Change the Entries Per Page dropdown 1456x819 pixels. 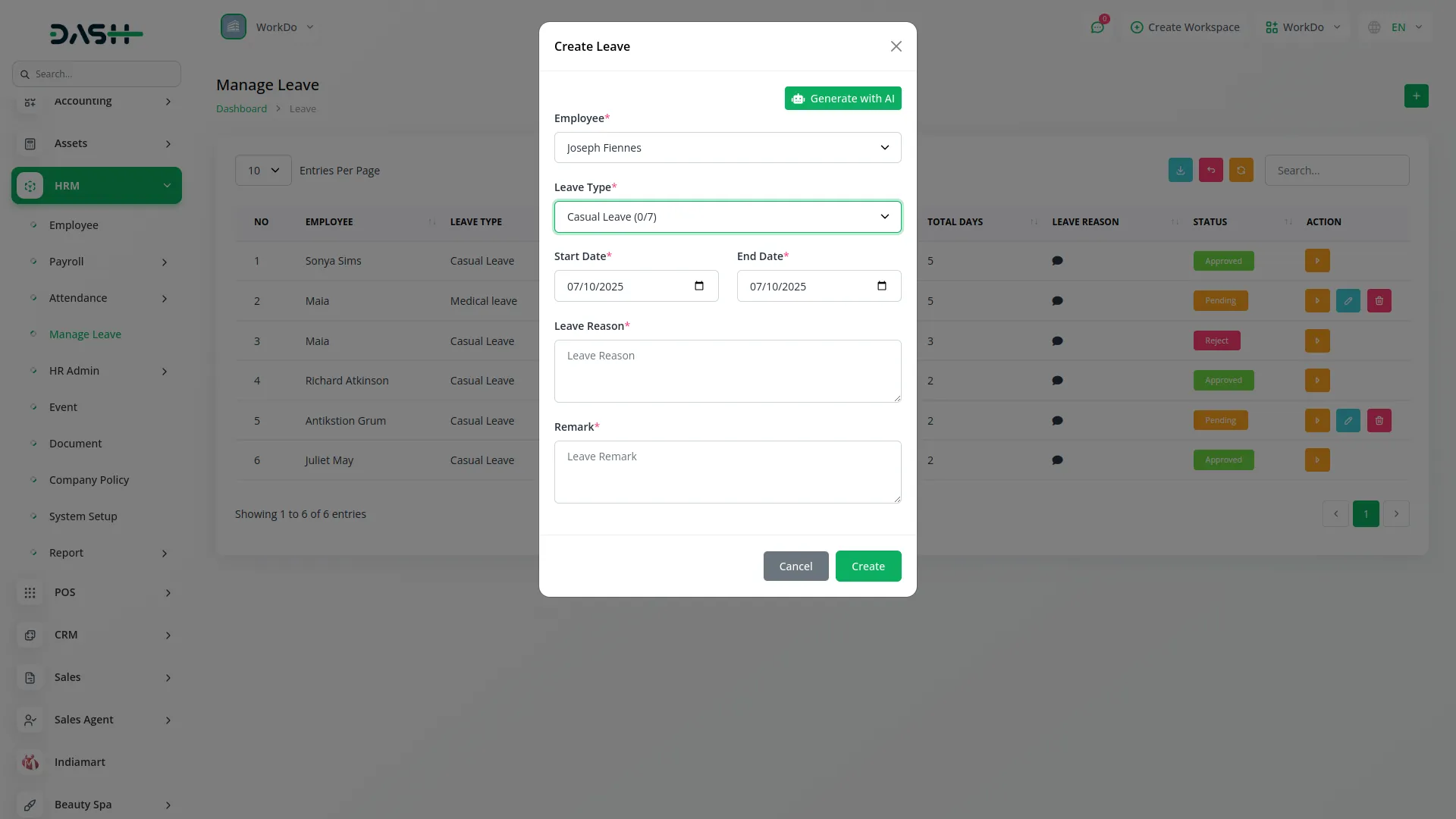[263, 170]
